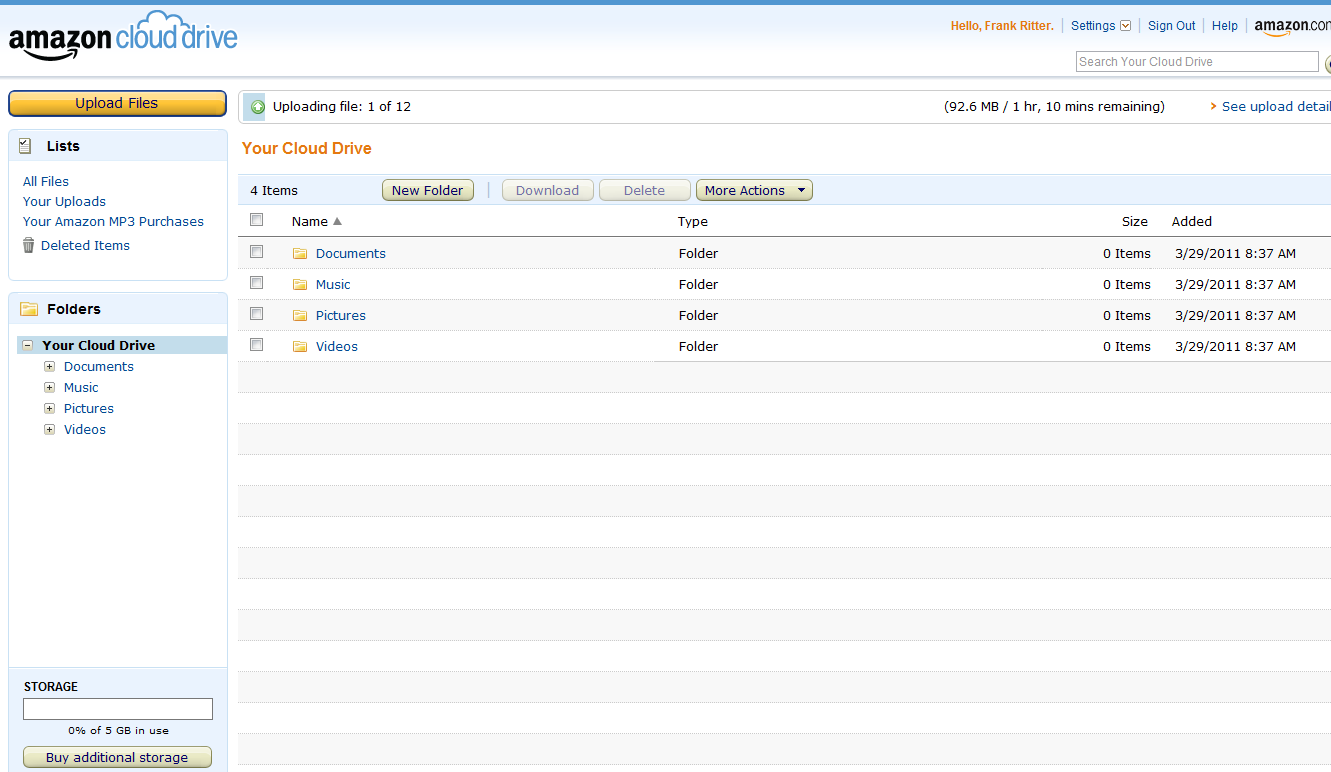Click the '0% of 5 GB in use' text
This screenshot has height=772, width=1331.
click(x=118, y=731)
